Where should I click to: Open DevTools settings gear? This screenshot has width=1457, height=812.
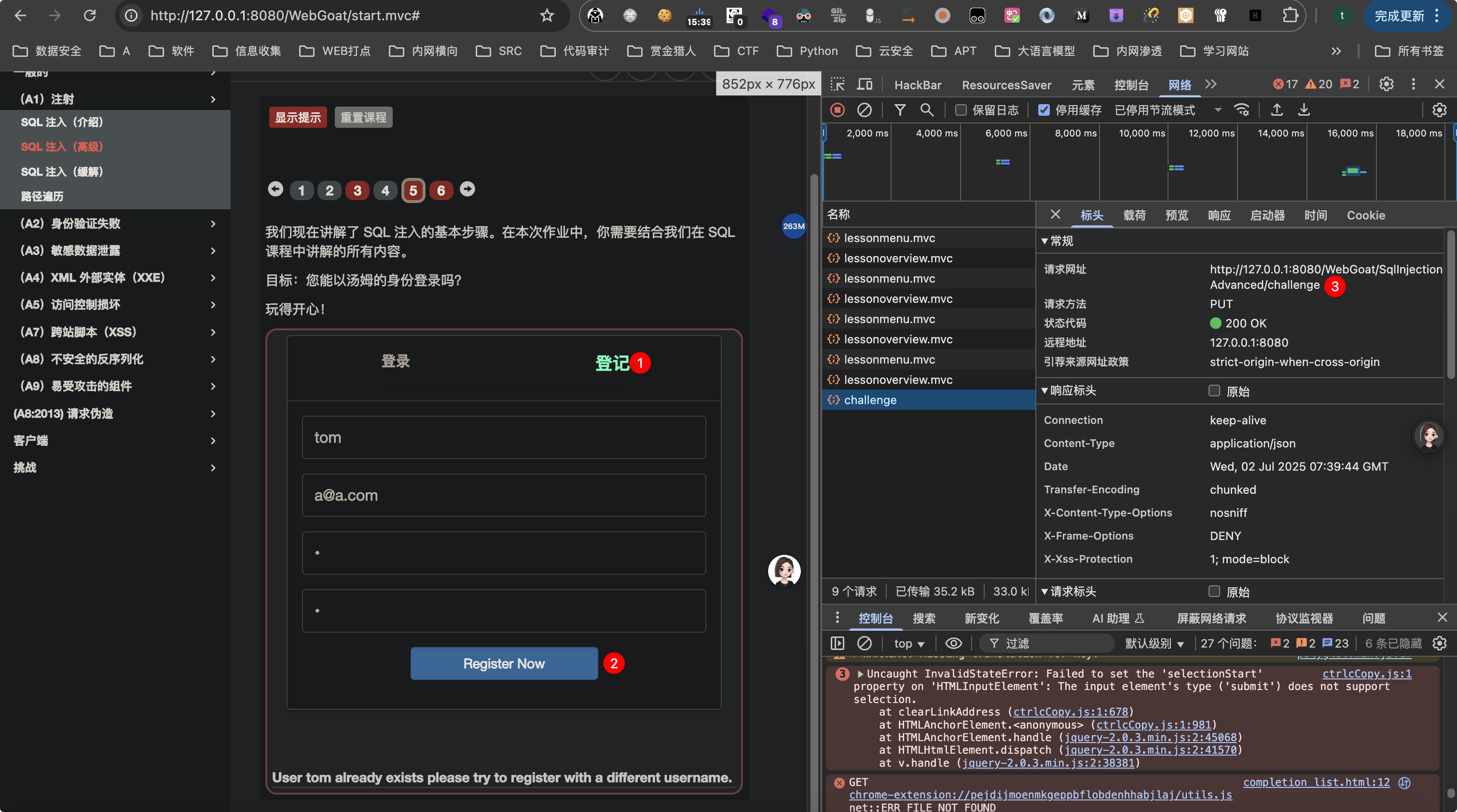1386,85
